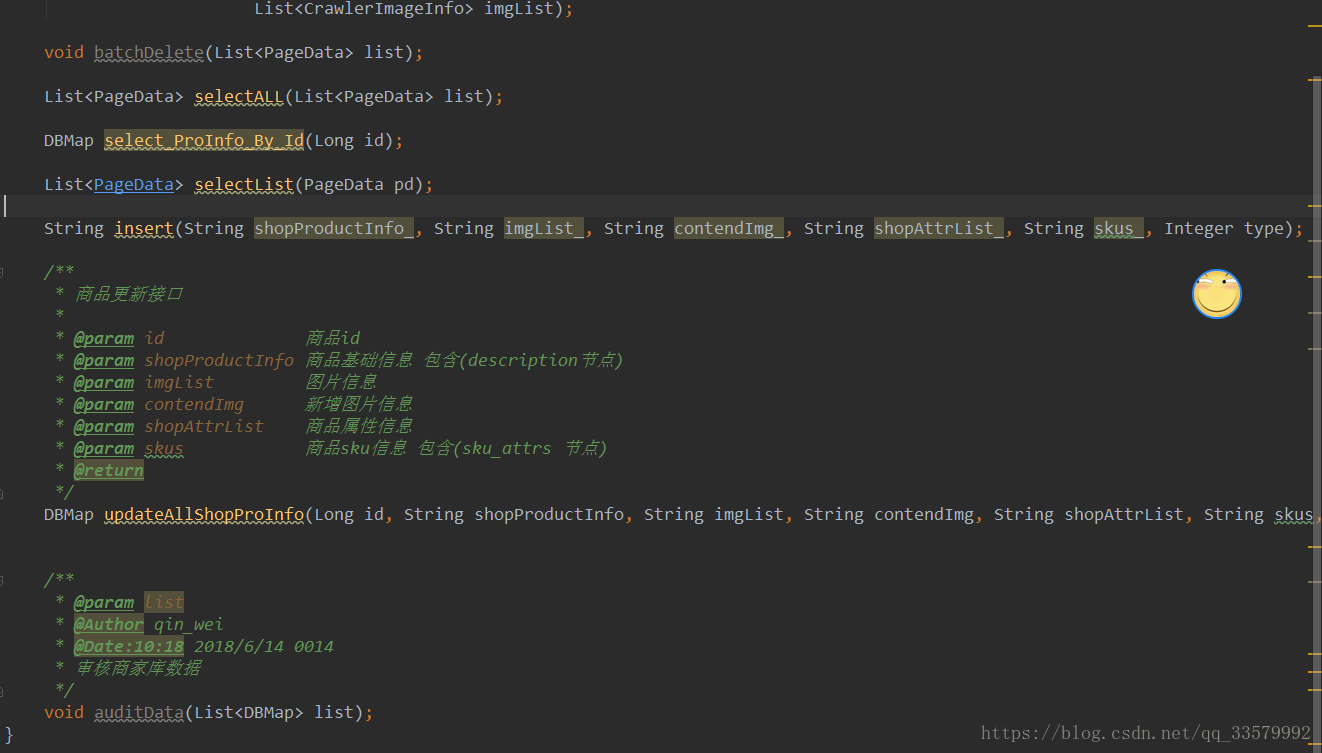Collapse the product update Javadoc at its opening fold marker
Screen dimensions: 1322x753
tap(3, 272)
